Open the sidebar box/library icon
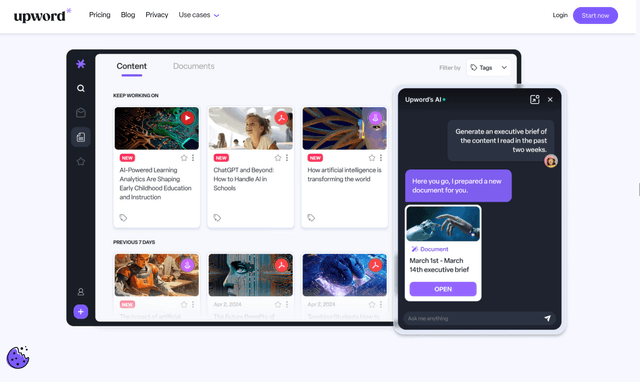This screenshot has height=382, width=640. 81,113
